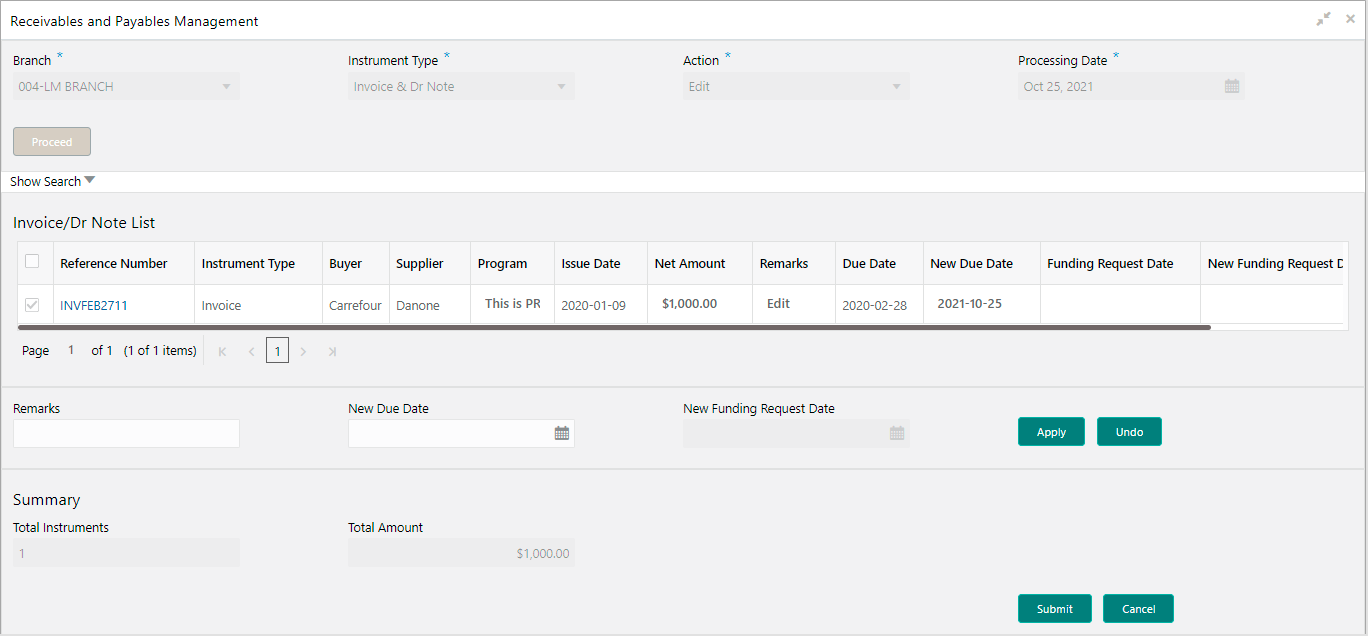Jump to the last page of results
The width and height of the screenshot is (1368, 636).
pyautogui.click(x=332, y=351)
